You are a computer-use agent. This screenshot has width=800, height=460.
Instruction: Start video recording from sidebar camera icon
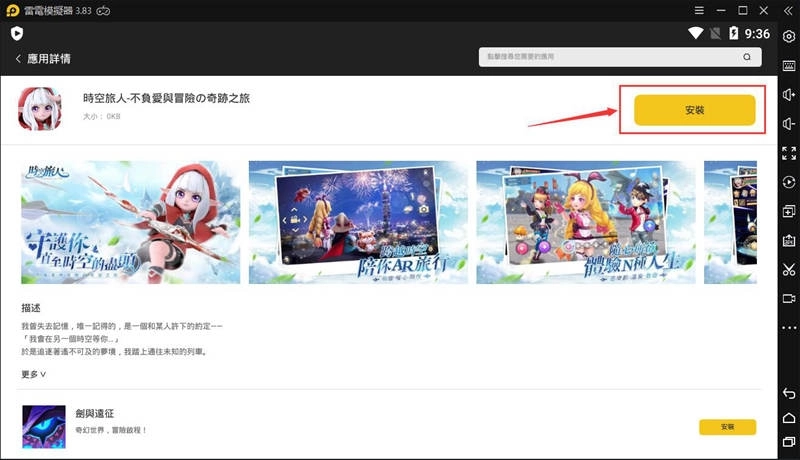[x=789, y=298]
